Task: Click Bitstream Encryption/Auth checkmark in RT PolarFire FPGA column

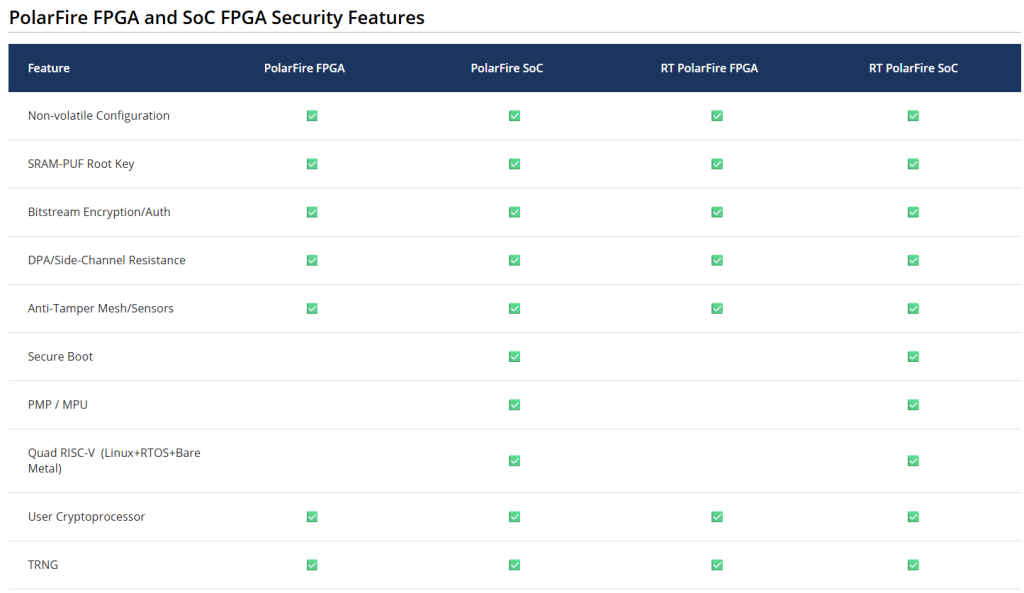Action: pyautogui.click(x=717, y=212)
